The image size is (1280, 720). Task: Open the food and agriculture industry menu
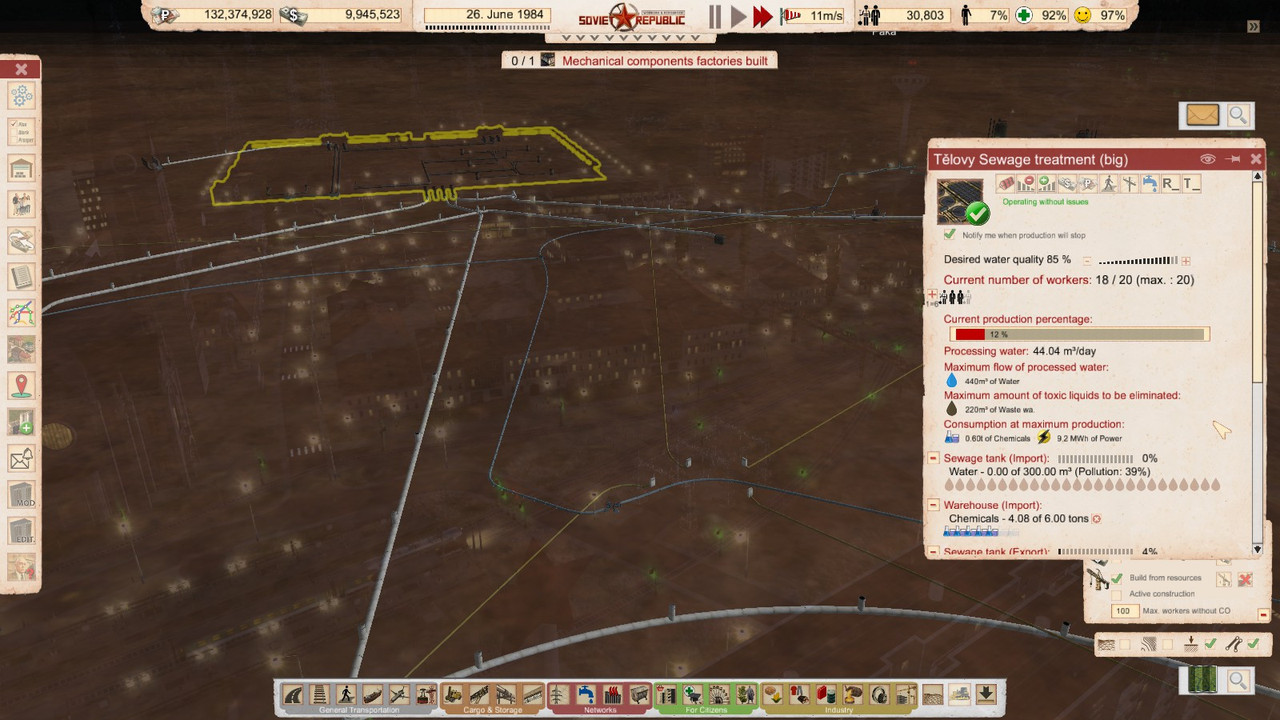(773, 694)
